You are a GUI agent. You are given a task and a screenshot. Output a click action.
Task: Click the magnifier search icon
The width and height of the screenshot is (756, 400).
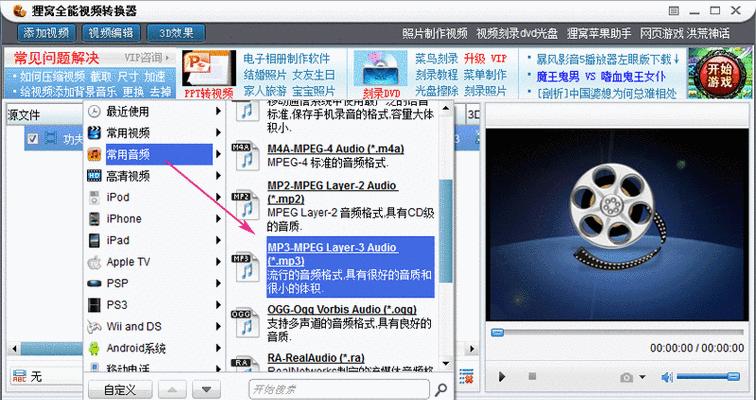click(x=441, y=389)
